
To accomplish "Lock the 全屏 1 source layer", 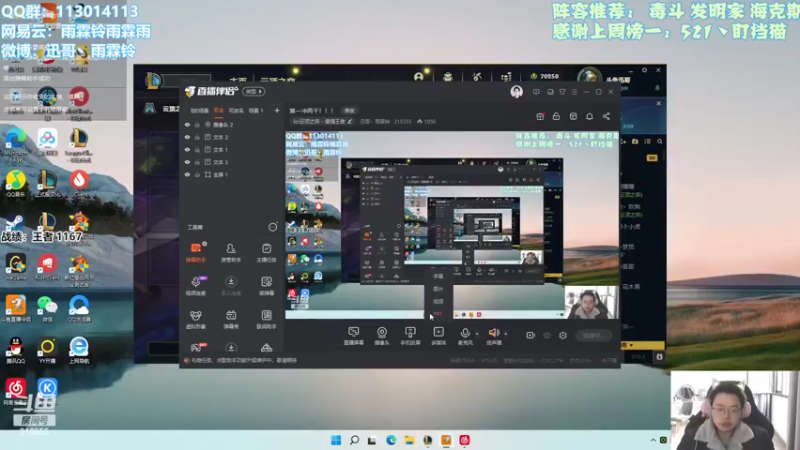I will click(x=197, y=174).
